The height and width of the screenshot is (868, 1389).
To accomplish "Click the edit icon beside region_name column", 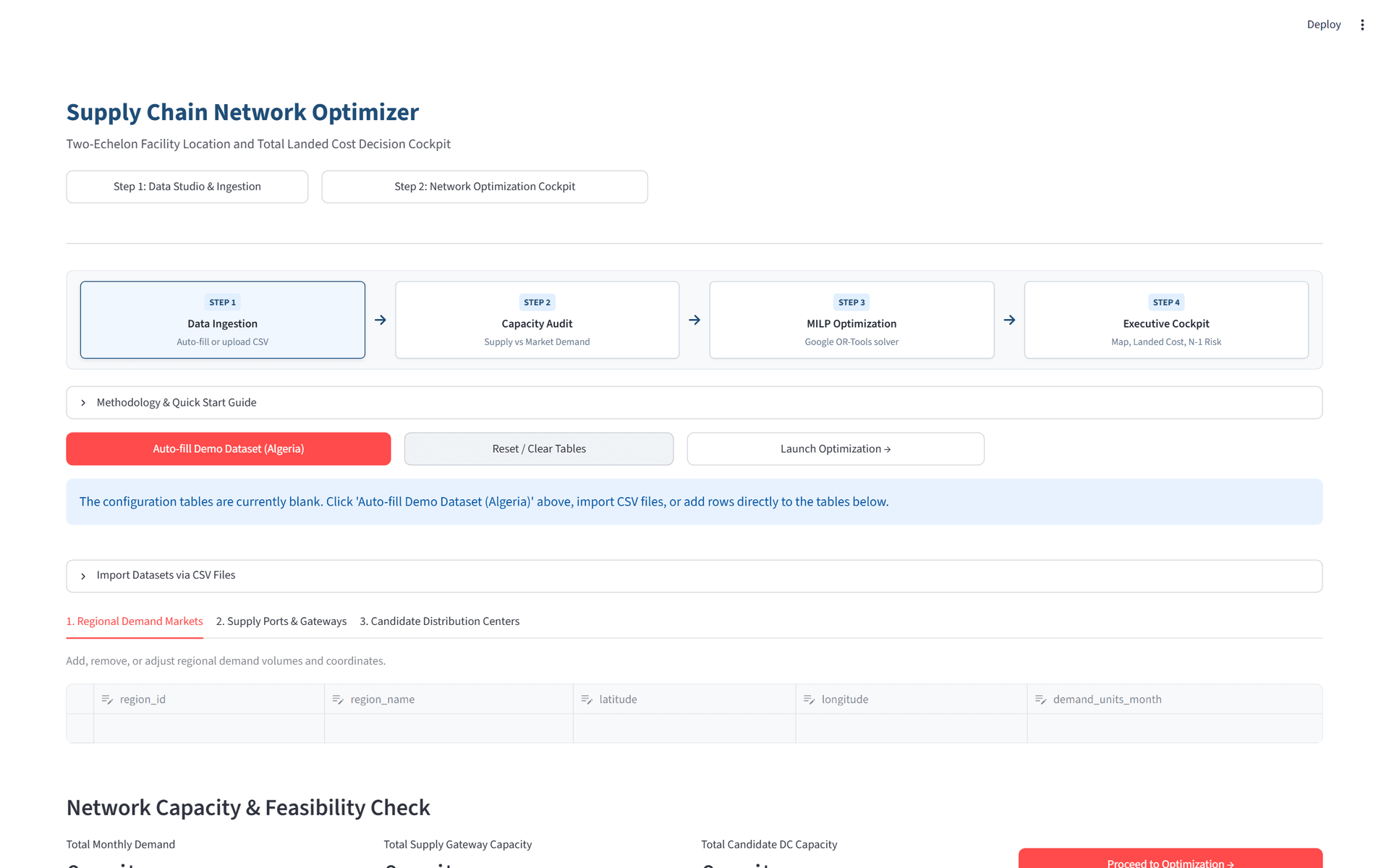I will pyautogui.click(x=338, y=699).
